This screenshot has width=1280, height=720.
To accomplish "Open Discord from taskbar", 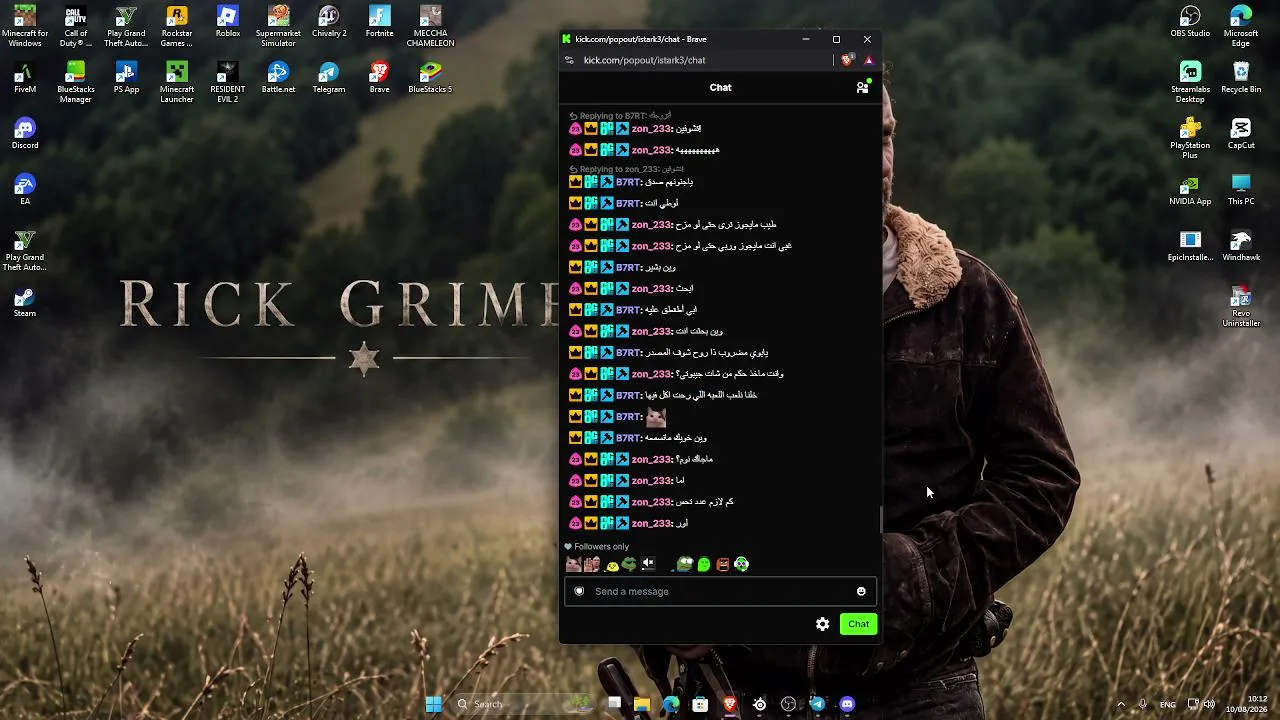I will (x=847, y=704).
